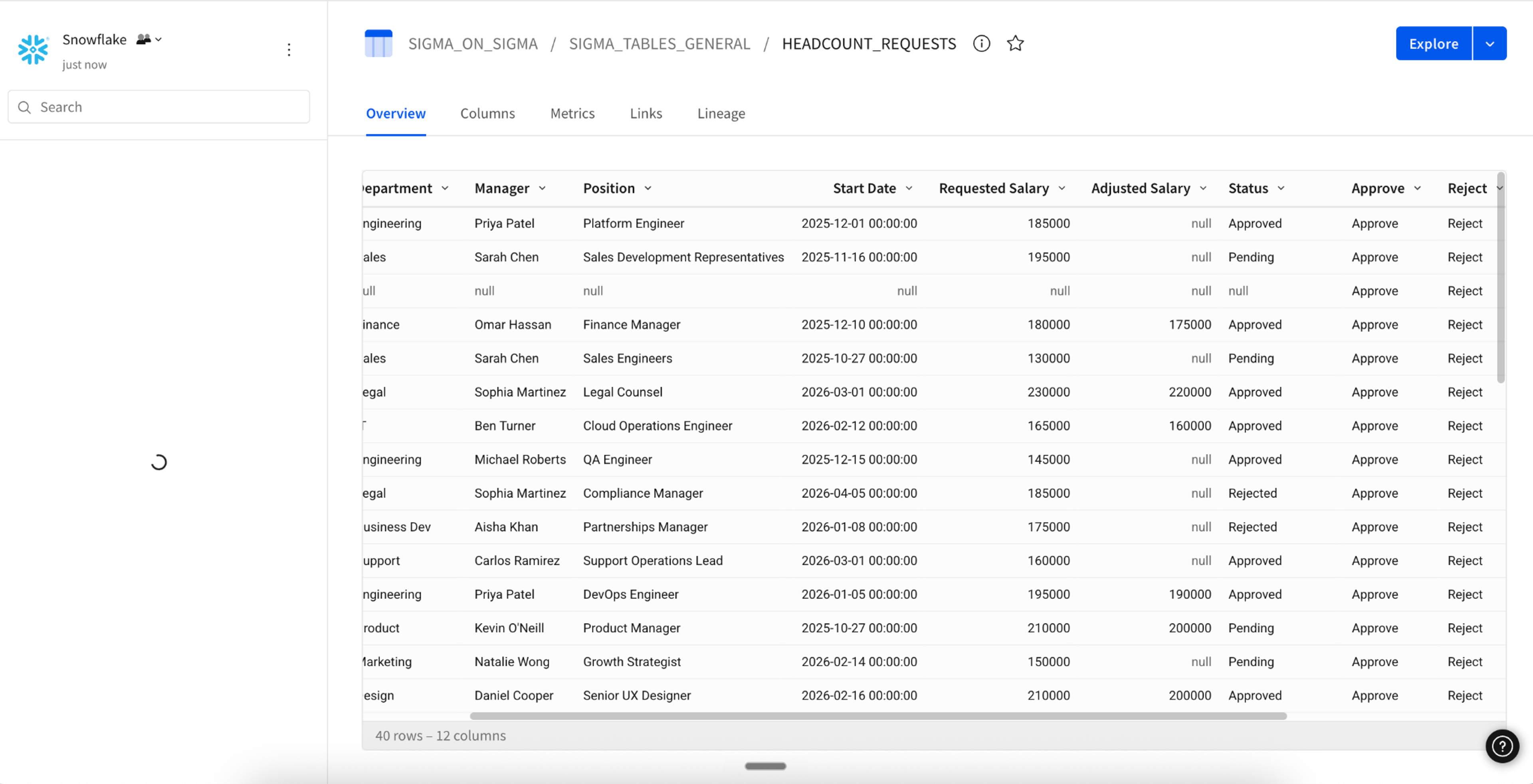Open the Start Date column menu chevron
Screen dimensions: 1533x784
[909, 189]
